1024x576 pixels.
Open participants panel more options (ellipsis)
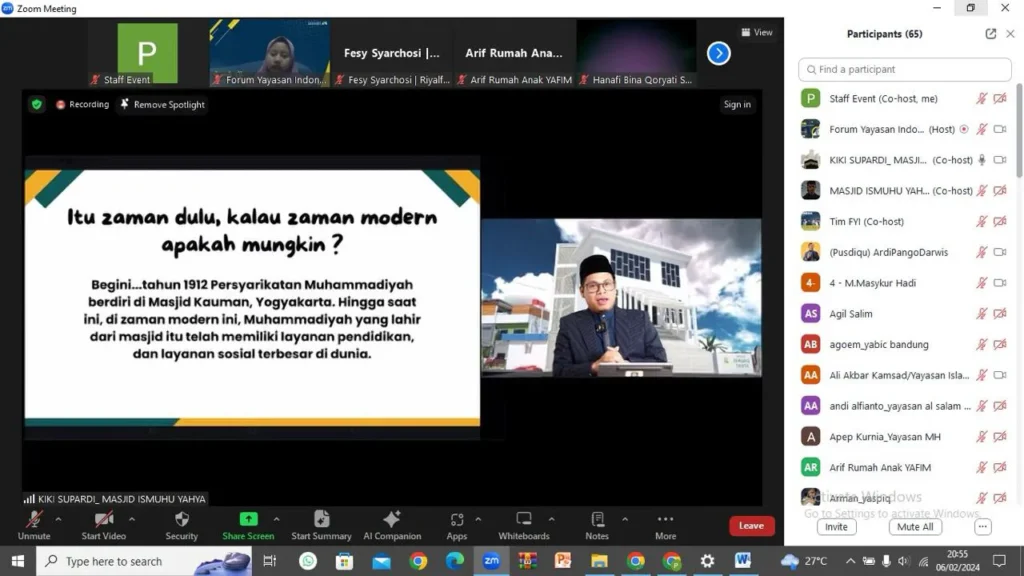pyautogui.click(x=982, y=527)
